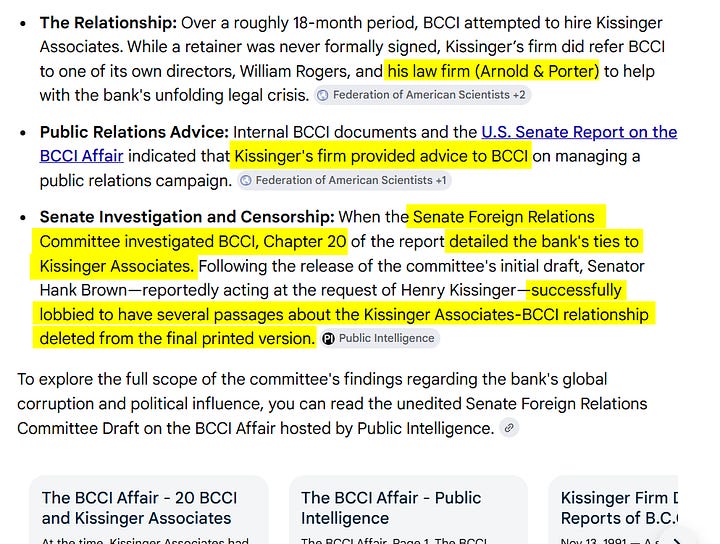720x544 pixels.
Task: Click bold heading Senate Investigation and Censorship:
Action: point(187,217)
